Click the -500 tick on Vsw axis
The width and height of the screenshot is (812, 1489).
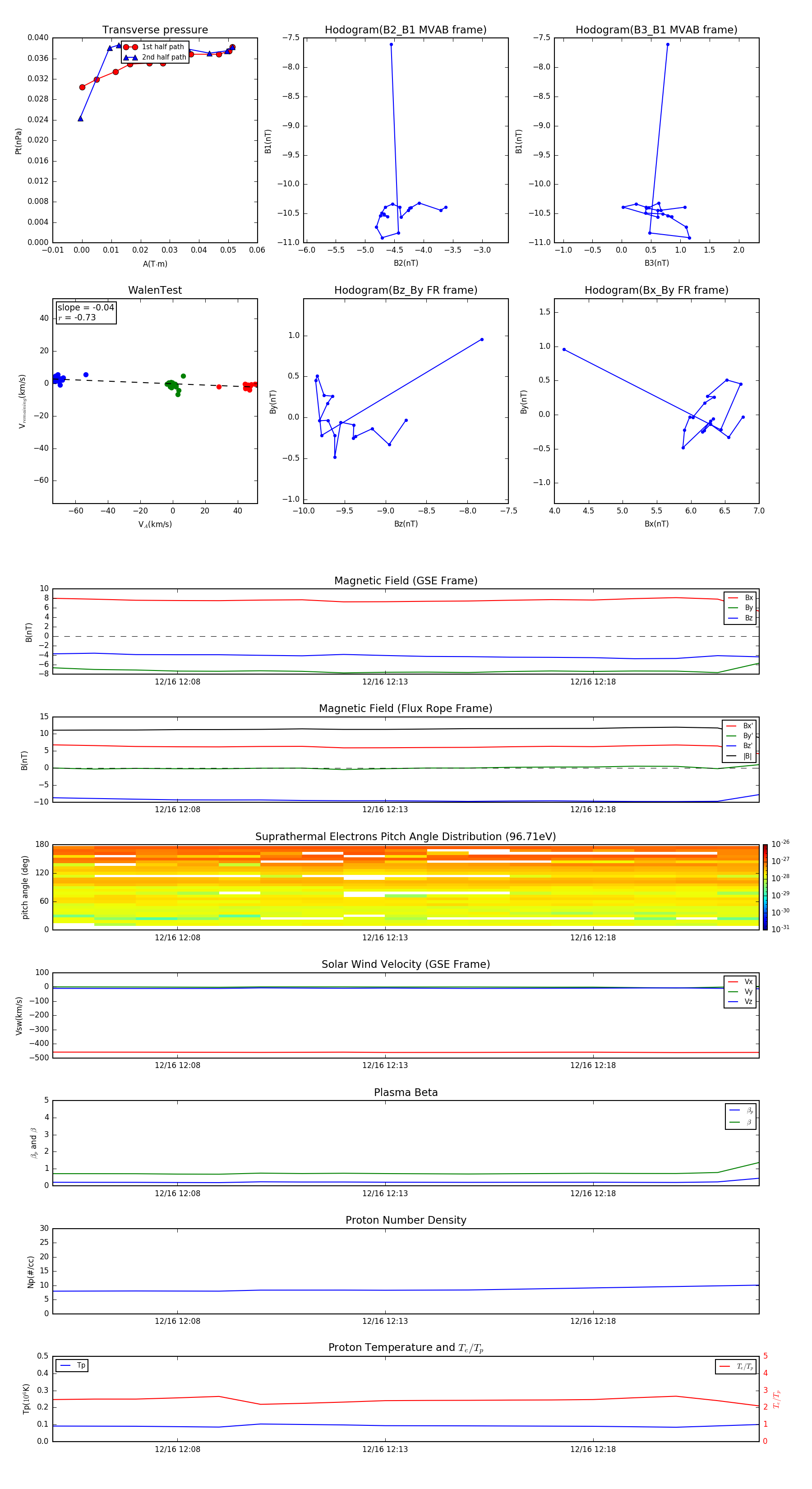click(39, 1059)
